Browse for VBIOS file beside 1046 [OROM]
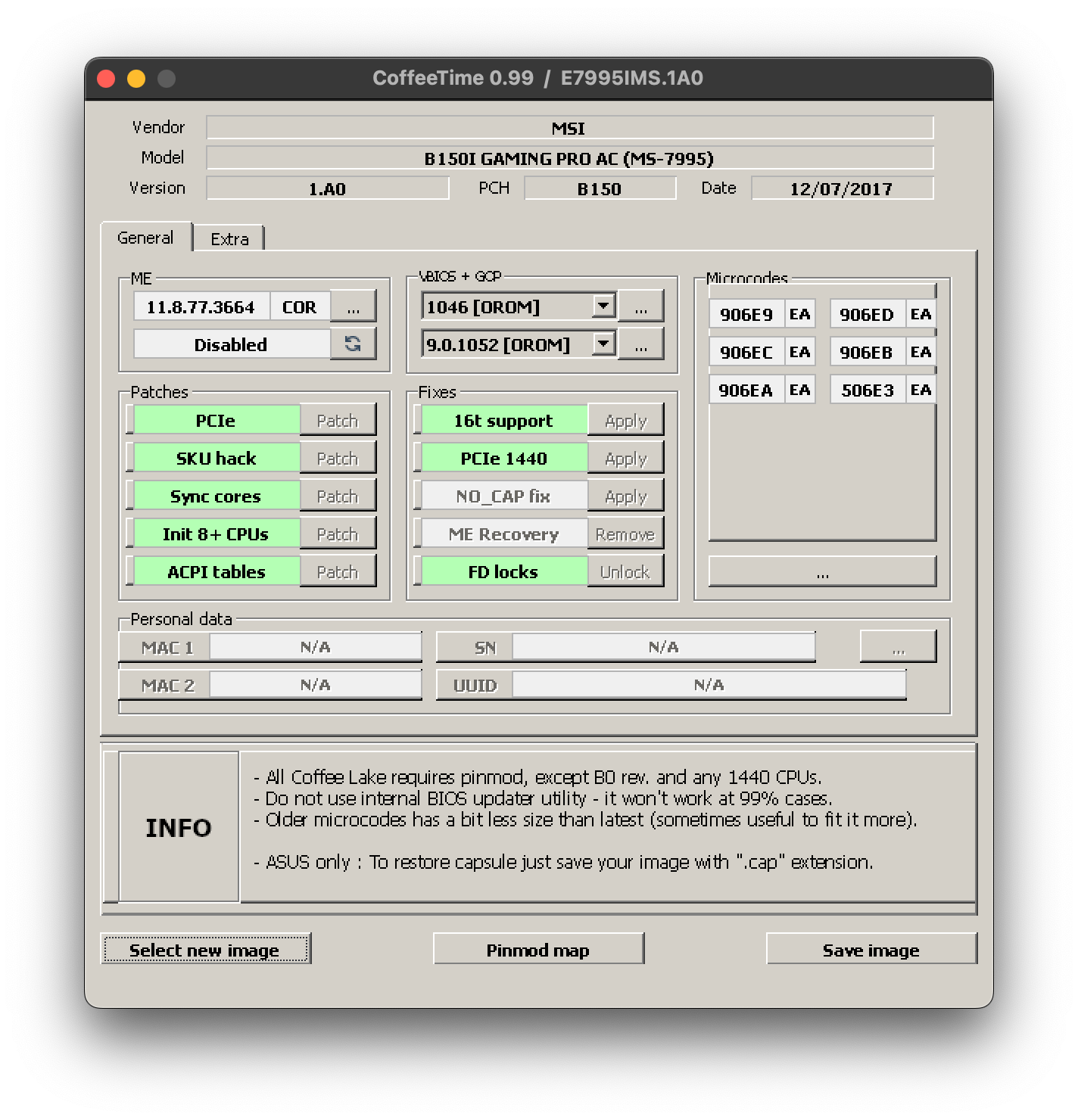 click(x=640, y=306)
